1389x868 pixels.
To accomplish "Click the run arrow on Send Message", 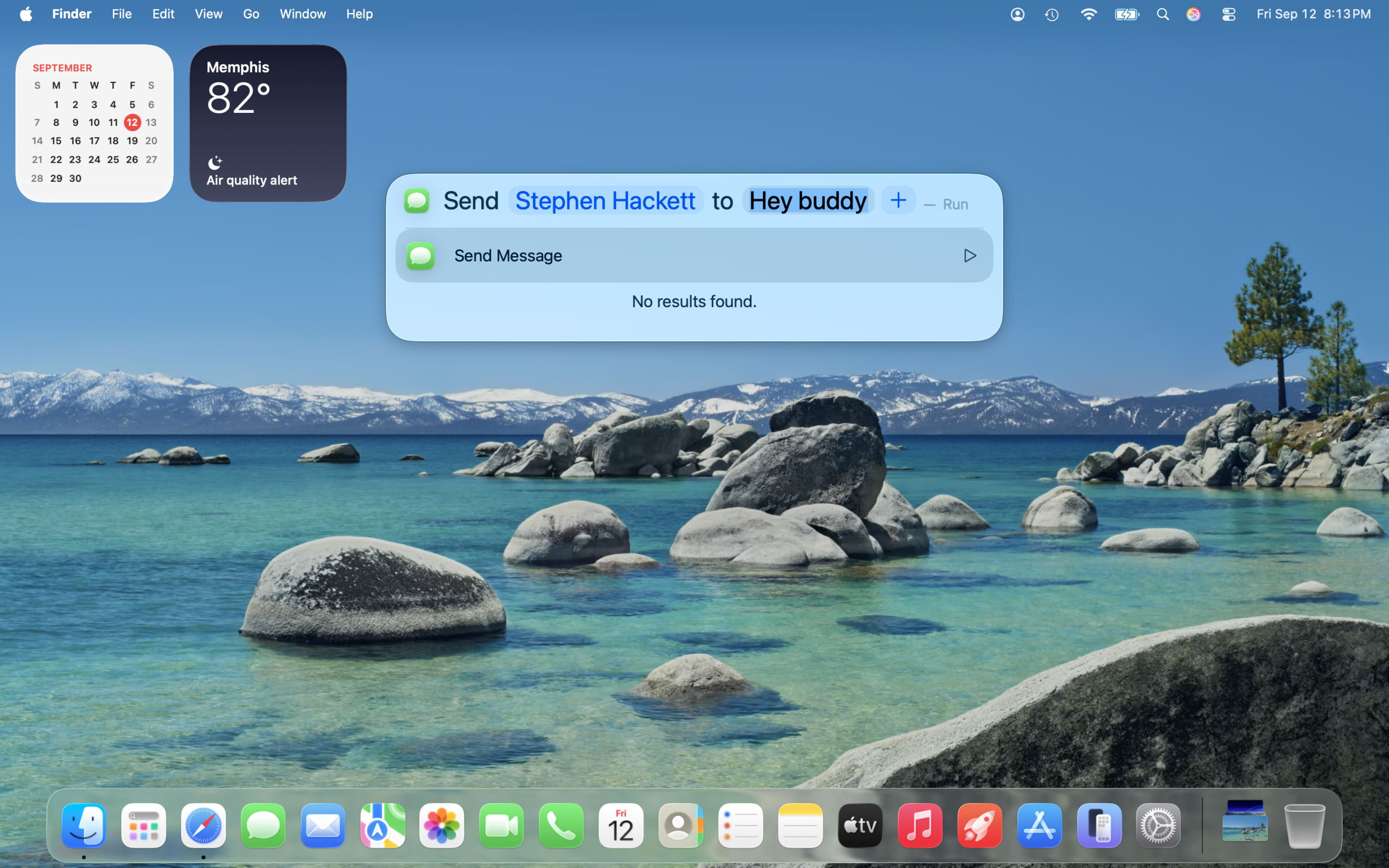I will click(970, 256).
